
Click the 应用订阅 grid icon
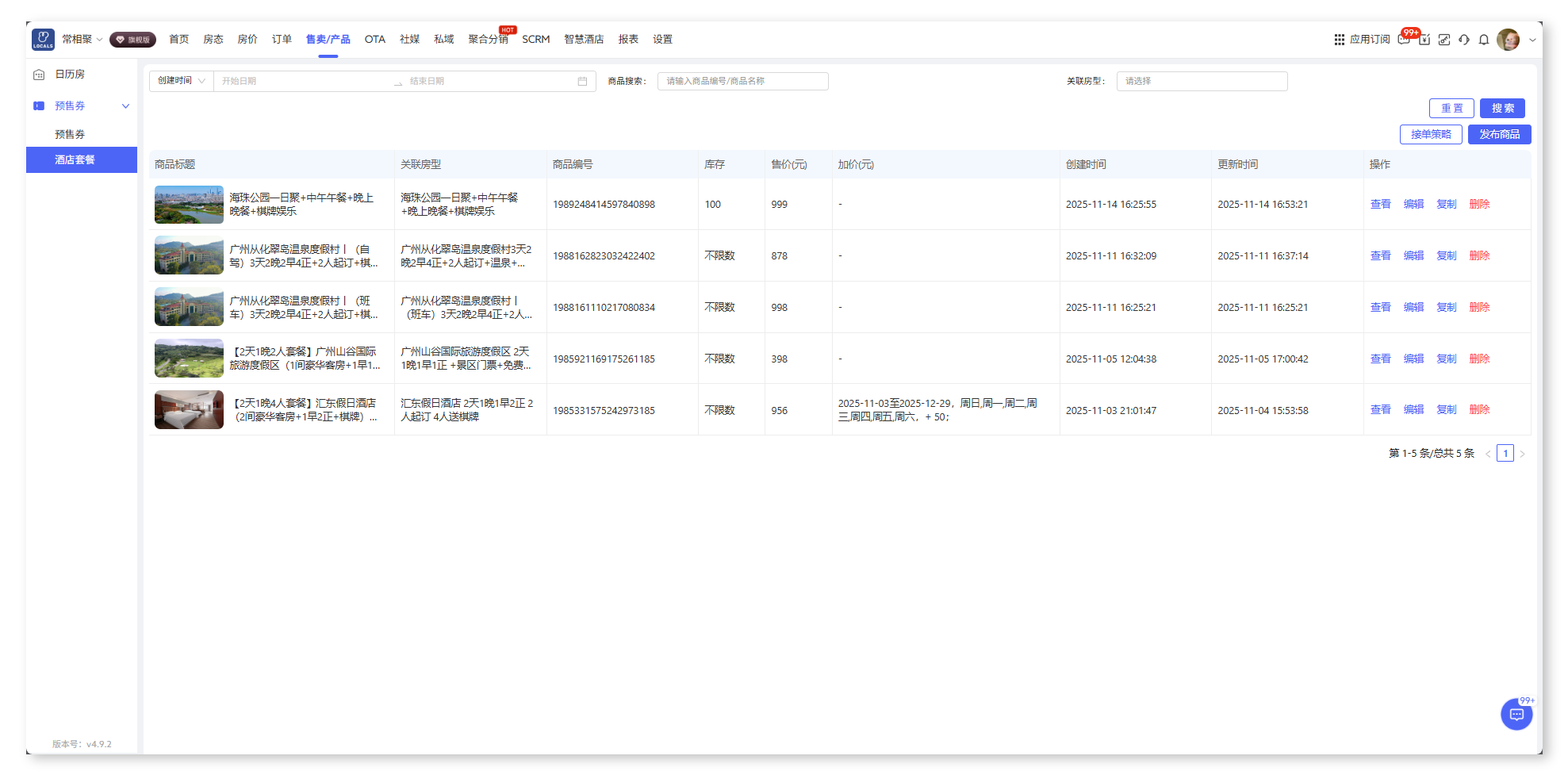[x=1339, y=40]
